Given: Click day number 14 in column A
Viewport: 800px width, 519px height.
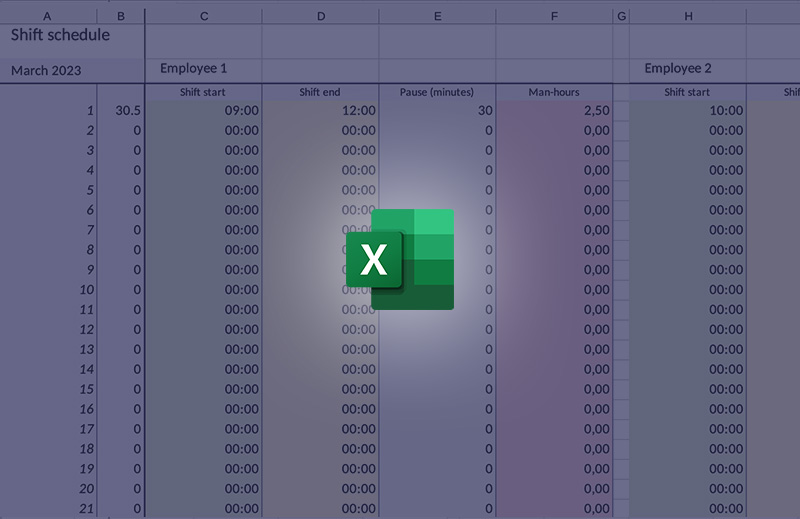Looking at the screenshot, I should click(x=48, y=369).
